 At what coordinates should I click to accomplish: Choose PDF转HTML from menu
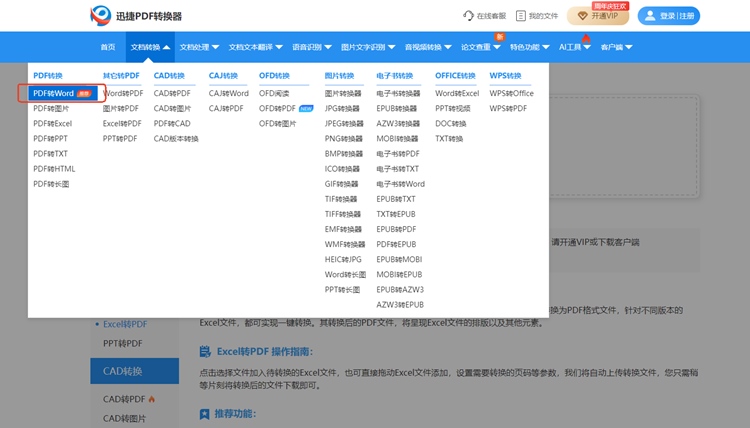point(54,169)
